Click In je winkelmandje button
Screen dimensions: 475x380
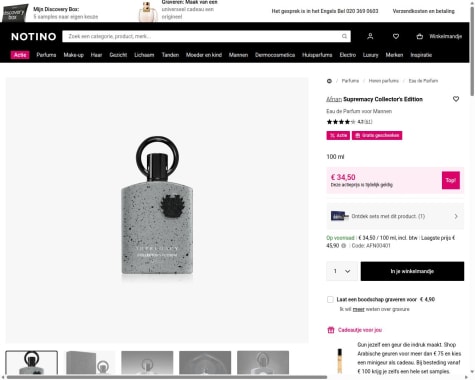pos(412,271)
